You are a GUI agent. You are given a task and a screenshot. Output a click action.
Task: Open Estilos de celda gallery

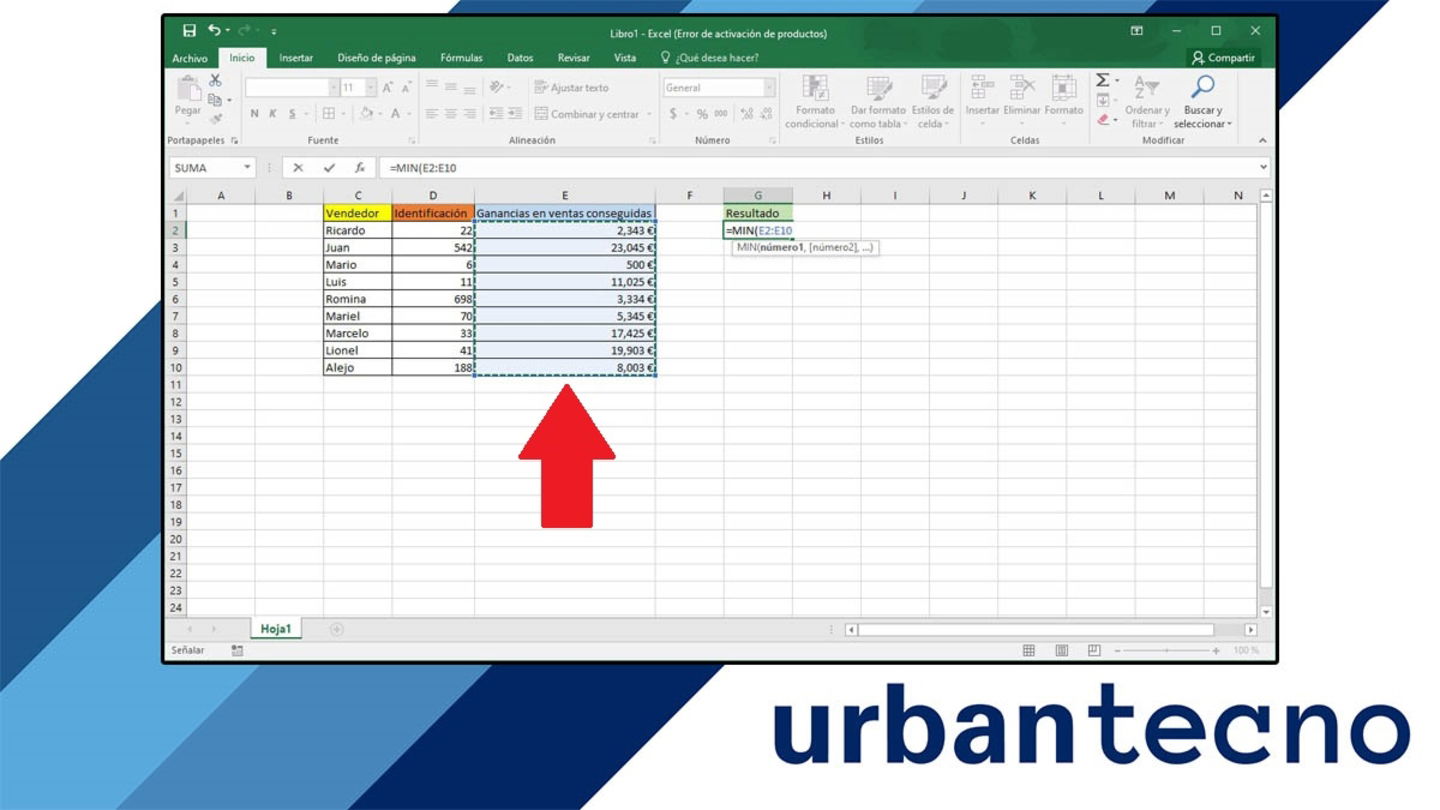pos(933,102)
